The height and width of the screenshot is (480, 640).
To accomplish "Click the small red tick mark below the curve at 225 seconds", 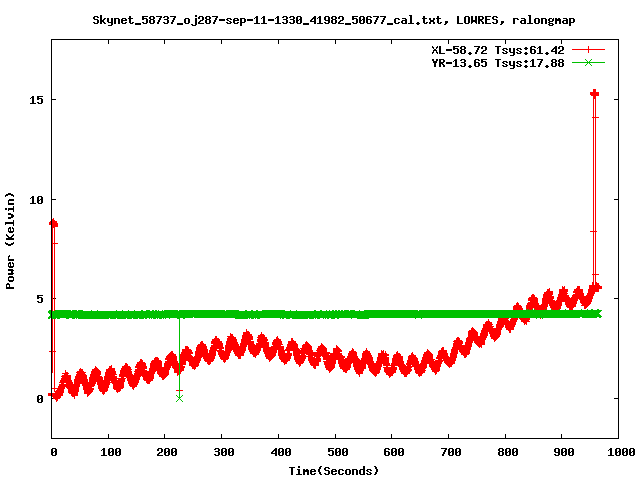I will pos(179,390).
